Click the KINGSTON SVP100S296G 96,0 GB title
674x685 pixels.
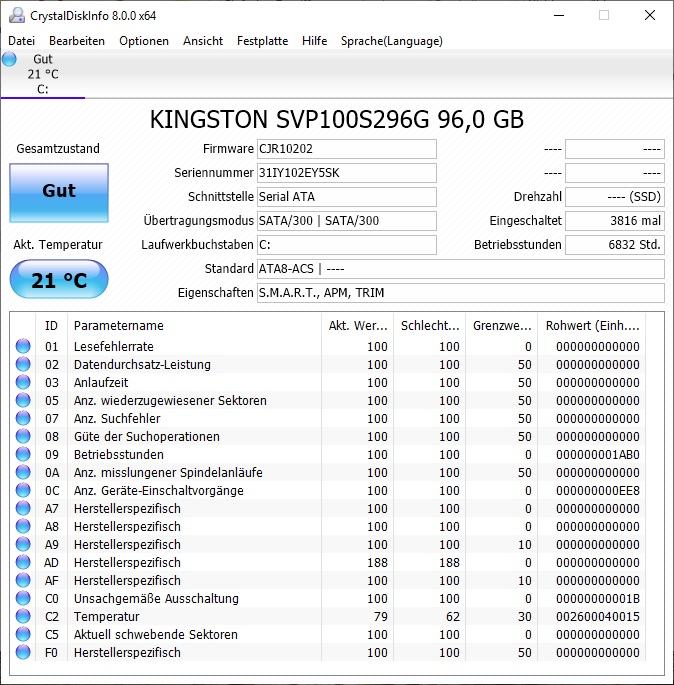[337, 119]
